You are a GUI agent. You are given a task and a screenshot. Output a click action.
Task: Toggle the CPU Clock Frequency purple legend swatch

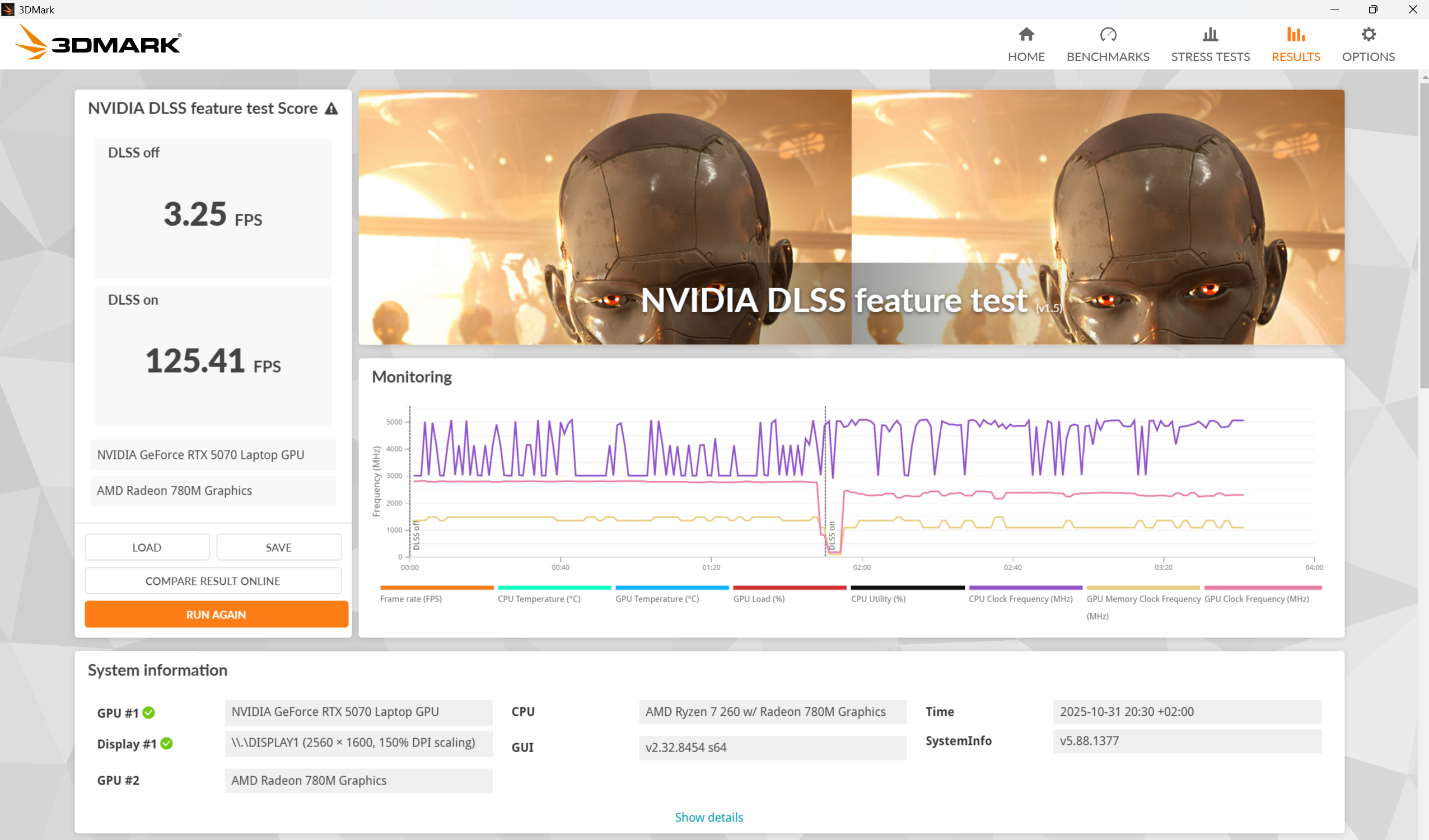click(1025, 588)
